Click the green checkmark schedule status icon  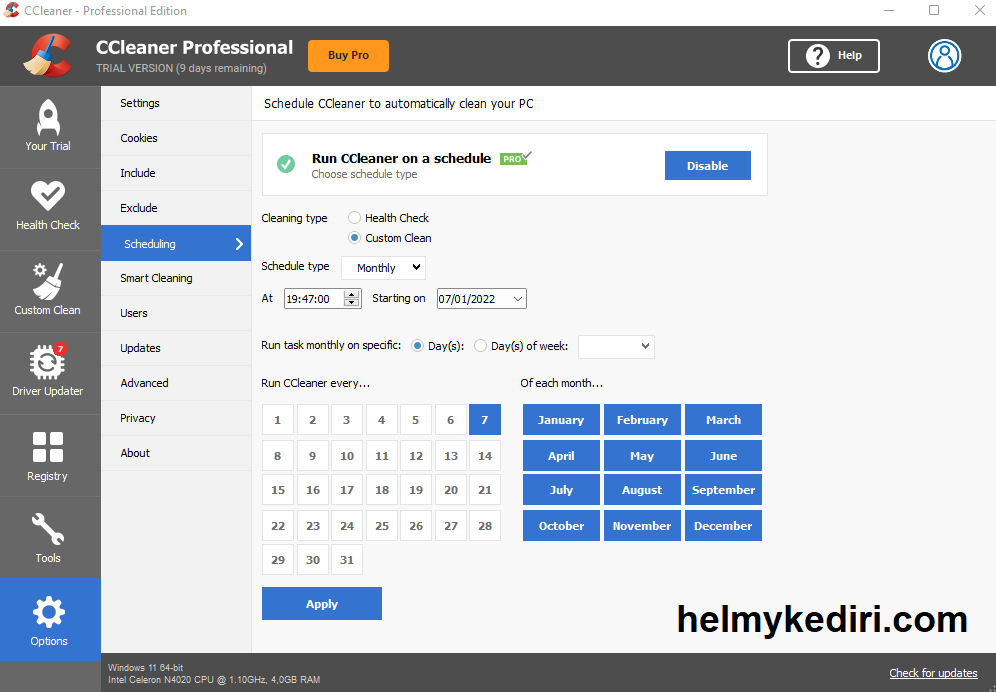click(x=286, y=165)
